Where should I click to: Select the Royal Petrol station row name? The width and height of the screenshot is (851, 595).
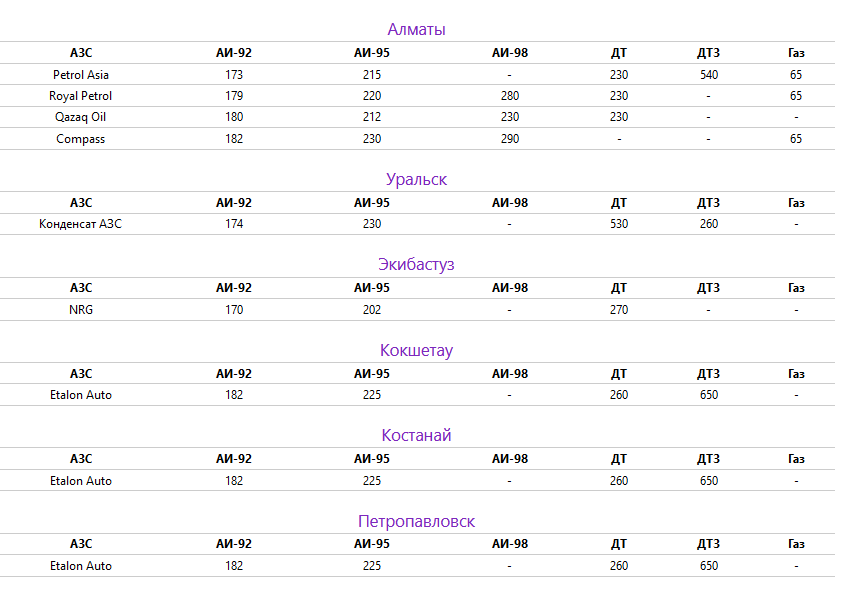pyautogui.click(x=81, y=96)
